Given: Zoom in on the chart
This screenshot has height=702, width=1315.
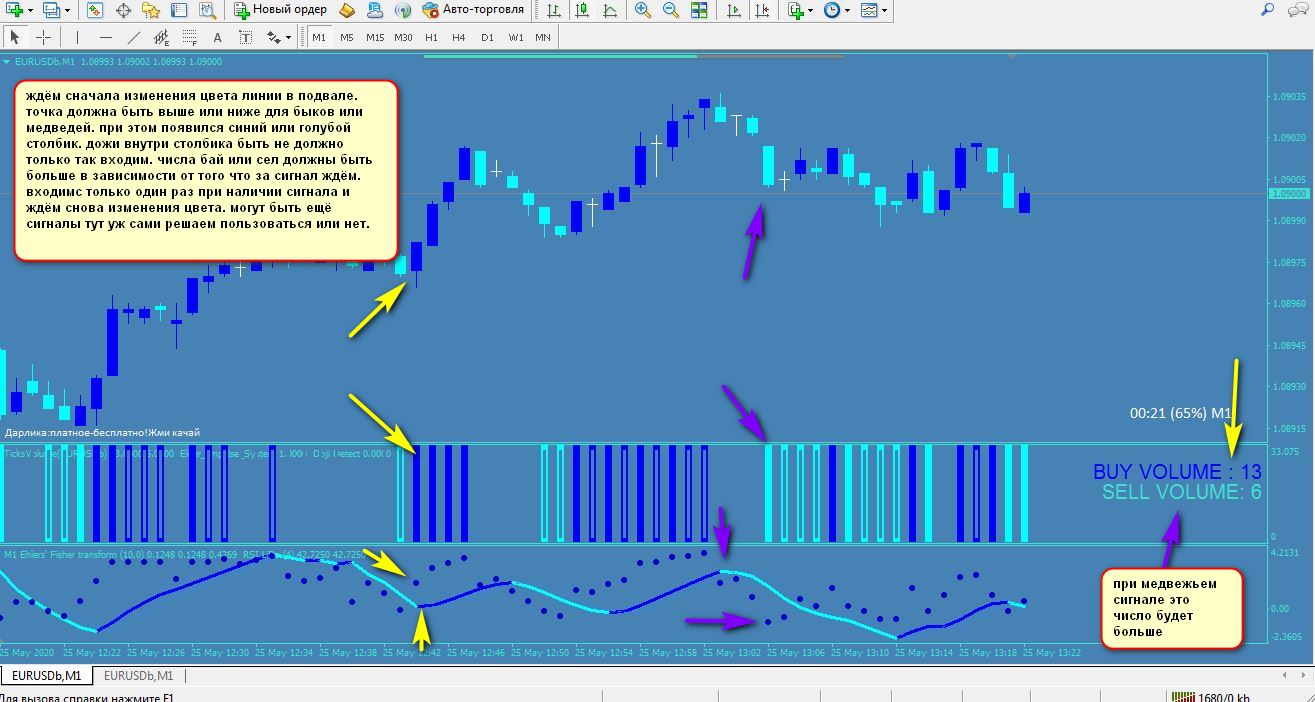Looking at the screenshot, I should [642, 10].
